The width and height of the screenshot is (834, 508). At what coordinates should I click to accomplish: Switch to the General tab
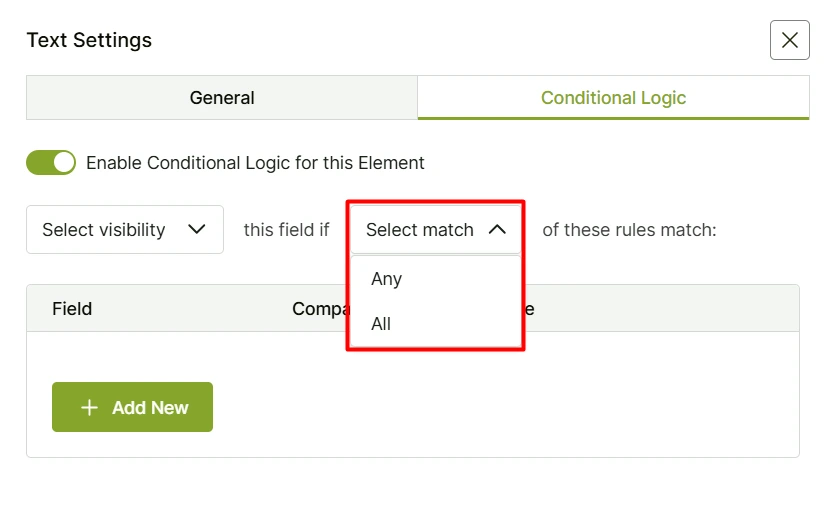click(221, 98)
